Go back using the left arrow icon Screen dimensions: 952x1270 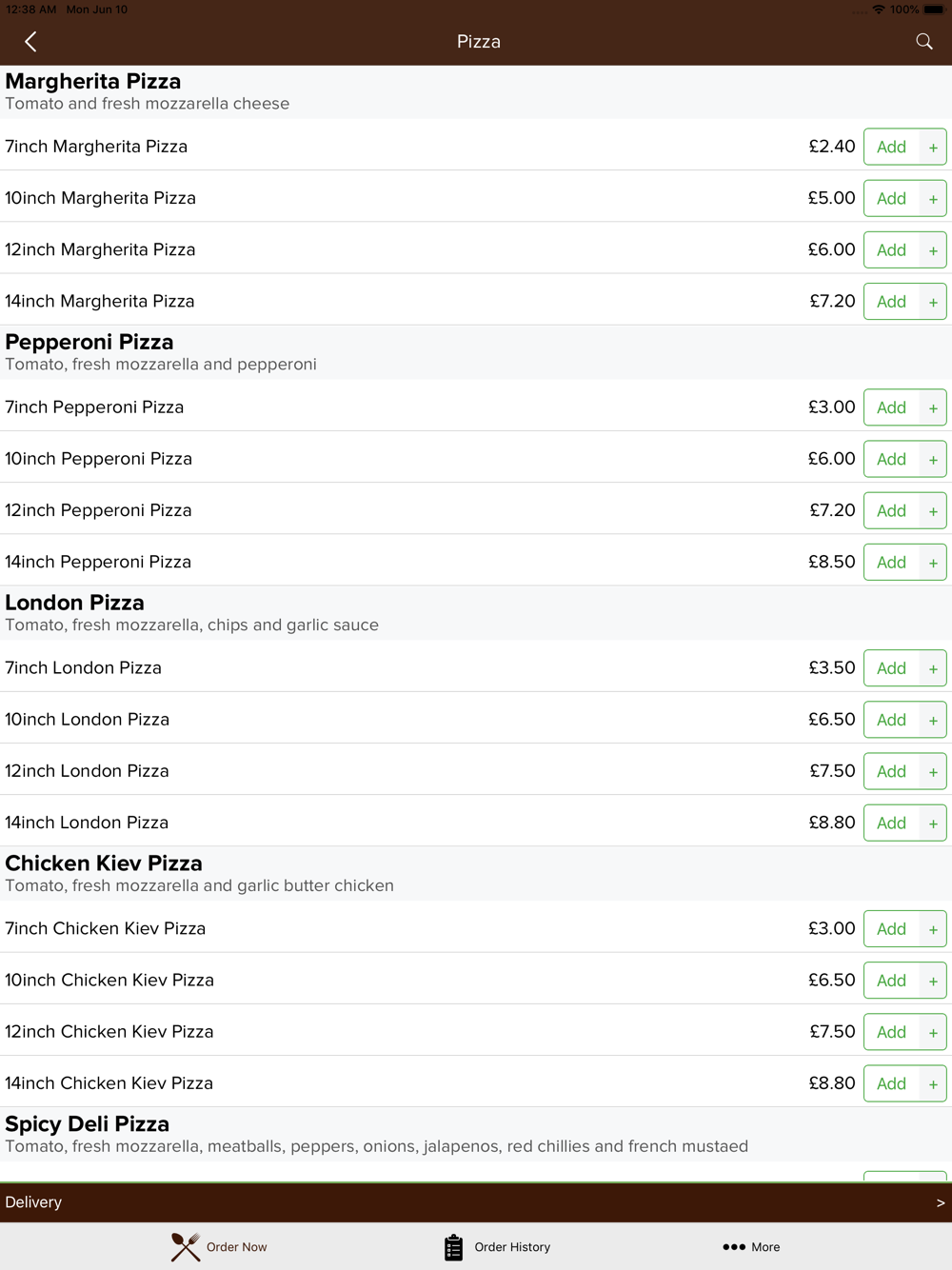pyautogui.click(x=30, y=42)
